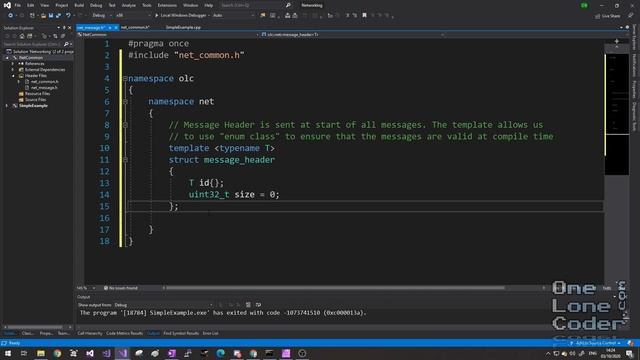This screenshot has width=640, height=360.
Task: Expand External Dependencies node
Action: [x=13, y=70]
